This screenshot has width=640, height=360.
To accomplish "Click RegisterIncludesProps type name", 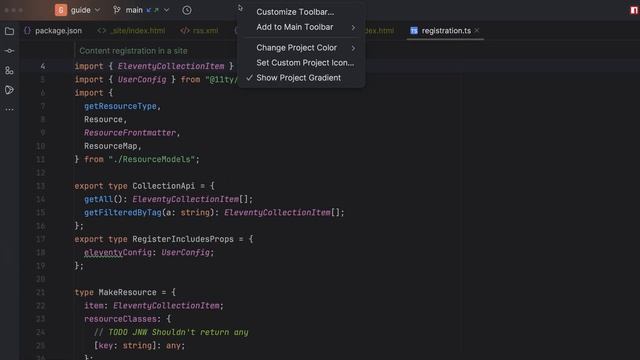I will tap(183, 239).
